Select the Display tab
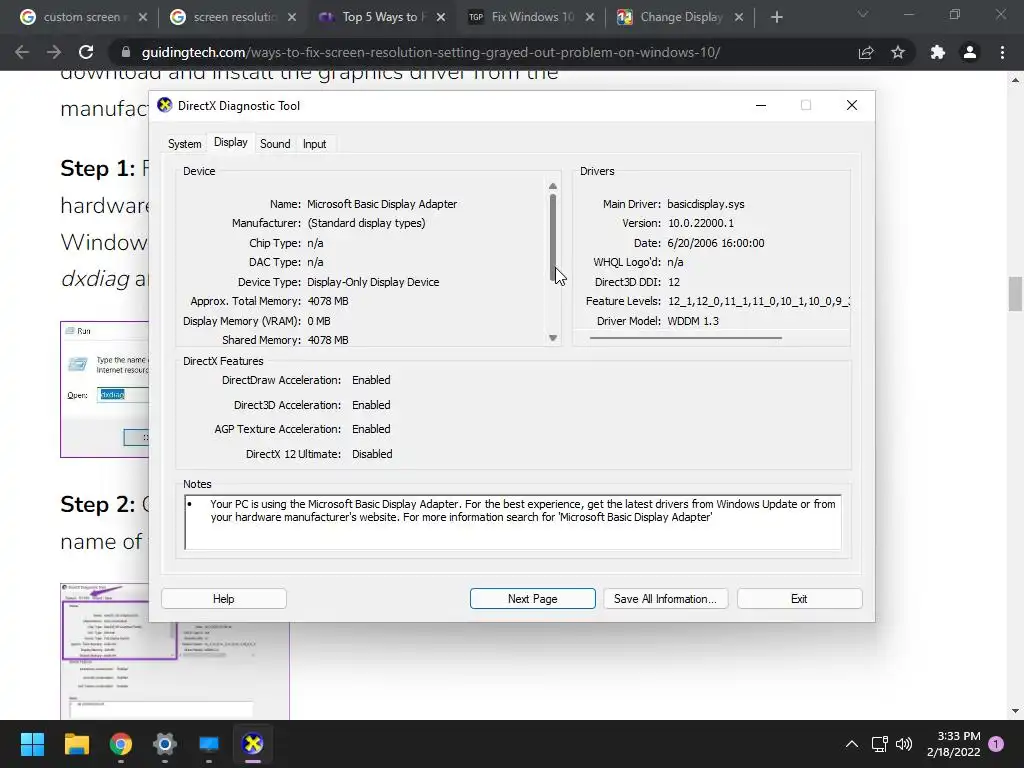 (231, 142)
